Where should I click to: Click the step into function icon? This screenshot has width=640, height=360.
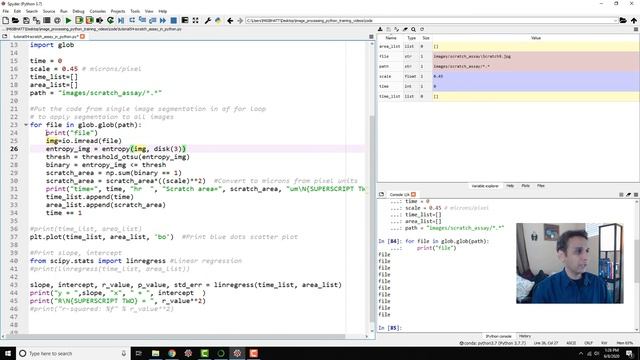point(142,20)
